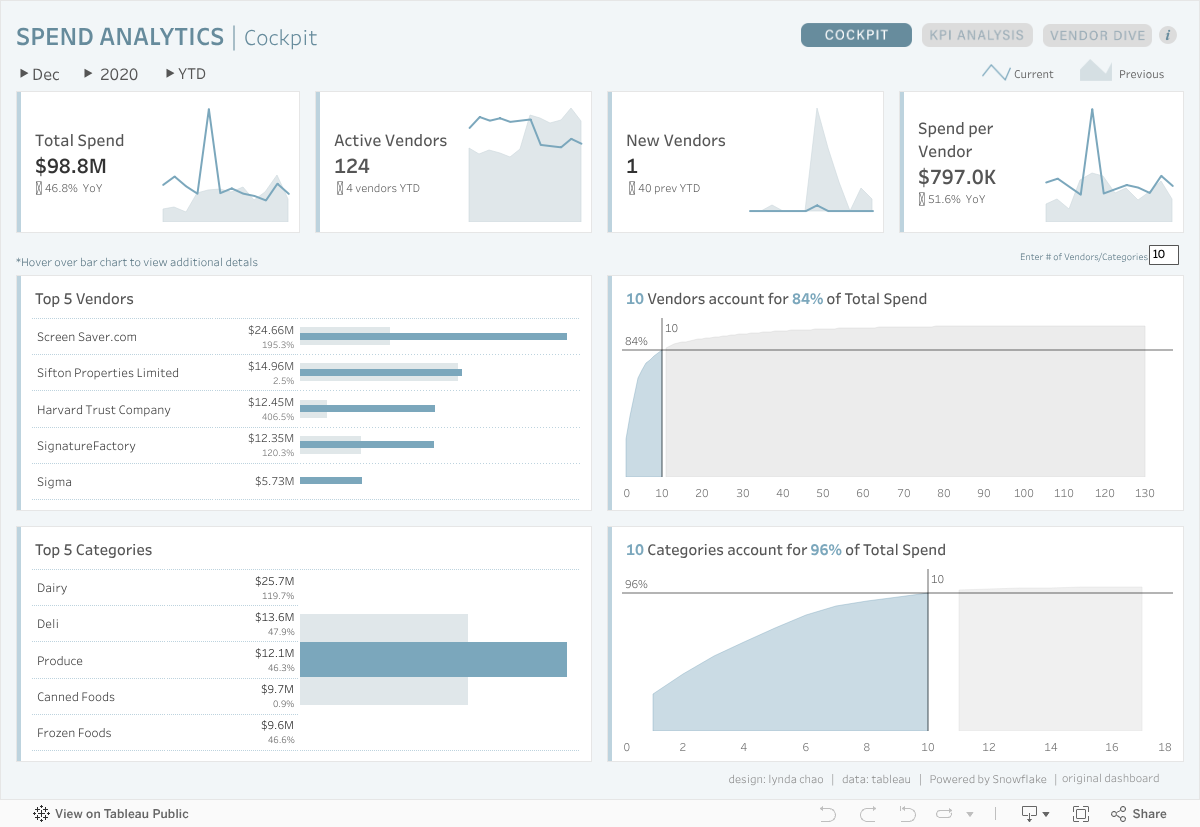Click the Produce category highlighted bar
1200x827 pixels.
[435, 659]
